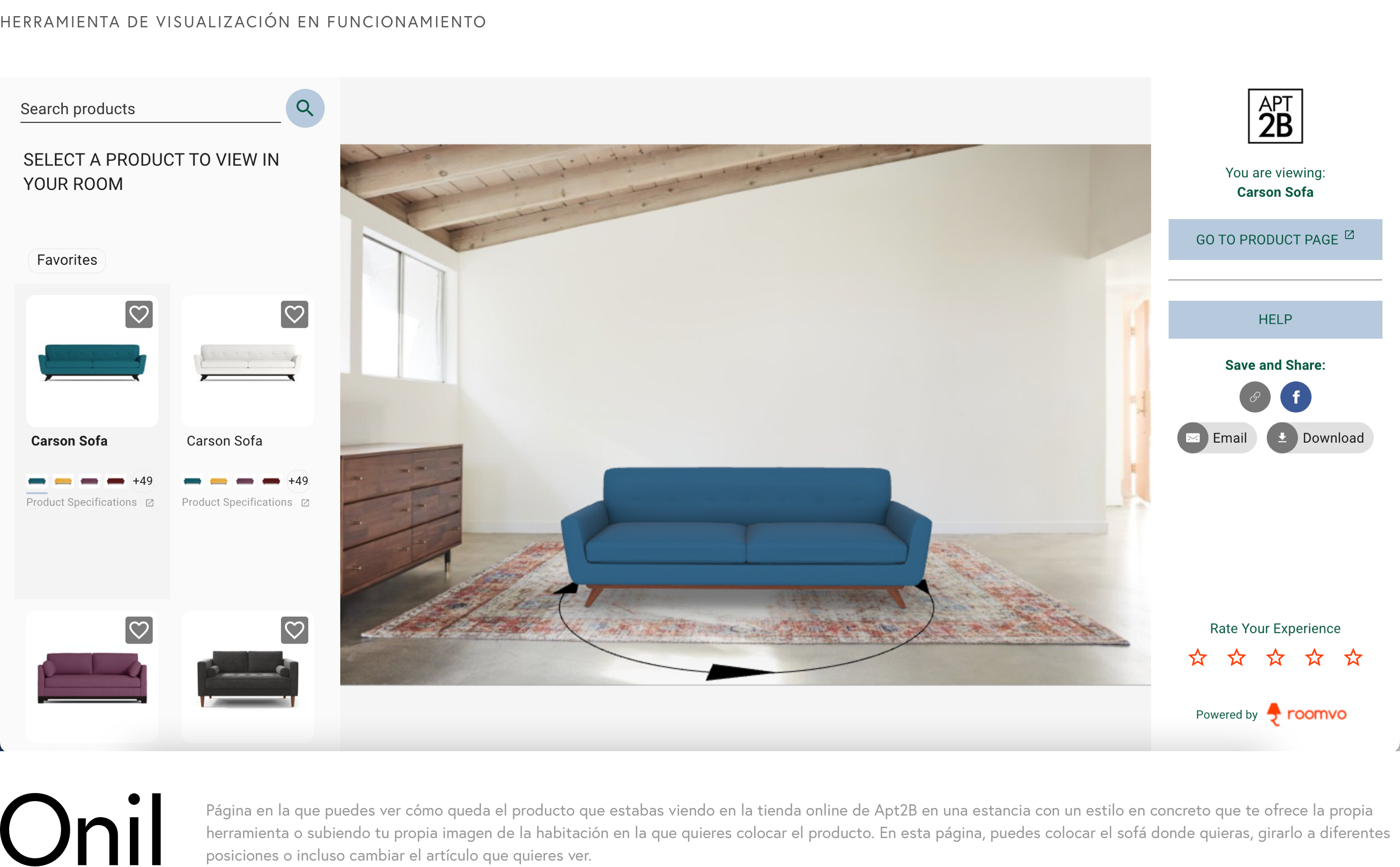Click the HELP menu item
This screenshot has width=1400, height=867.
[1275, 319]
